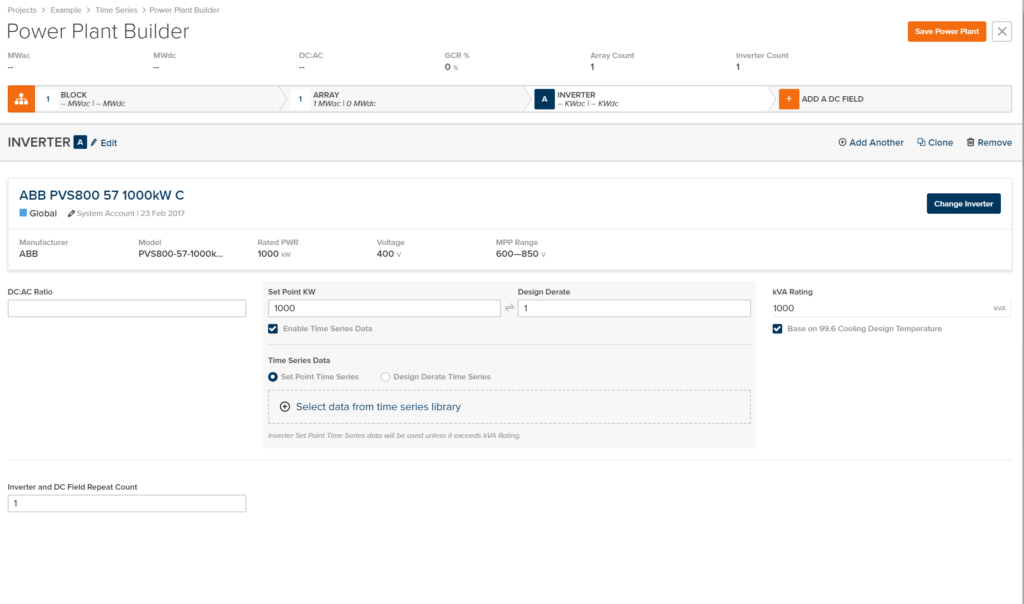
Task: Click the Inverter and DC Field Repeat Count field
Action: [x=127, y=503]
